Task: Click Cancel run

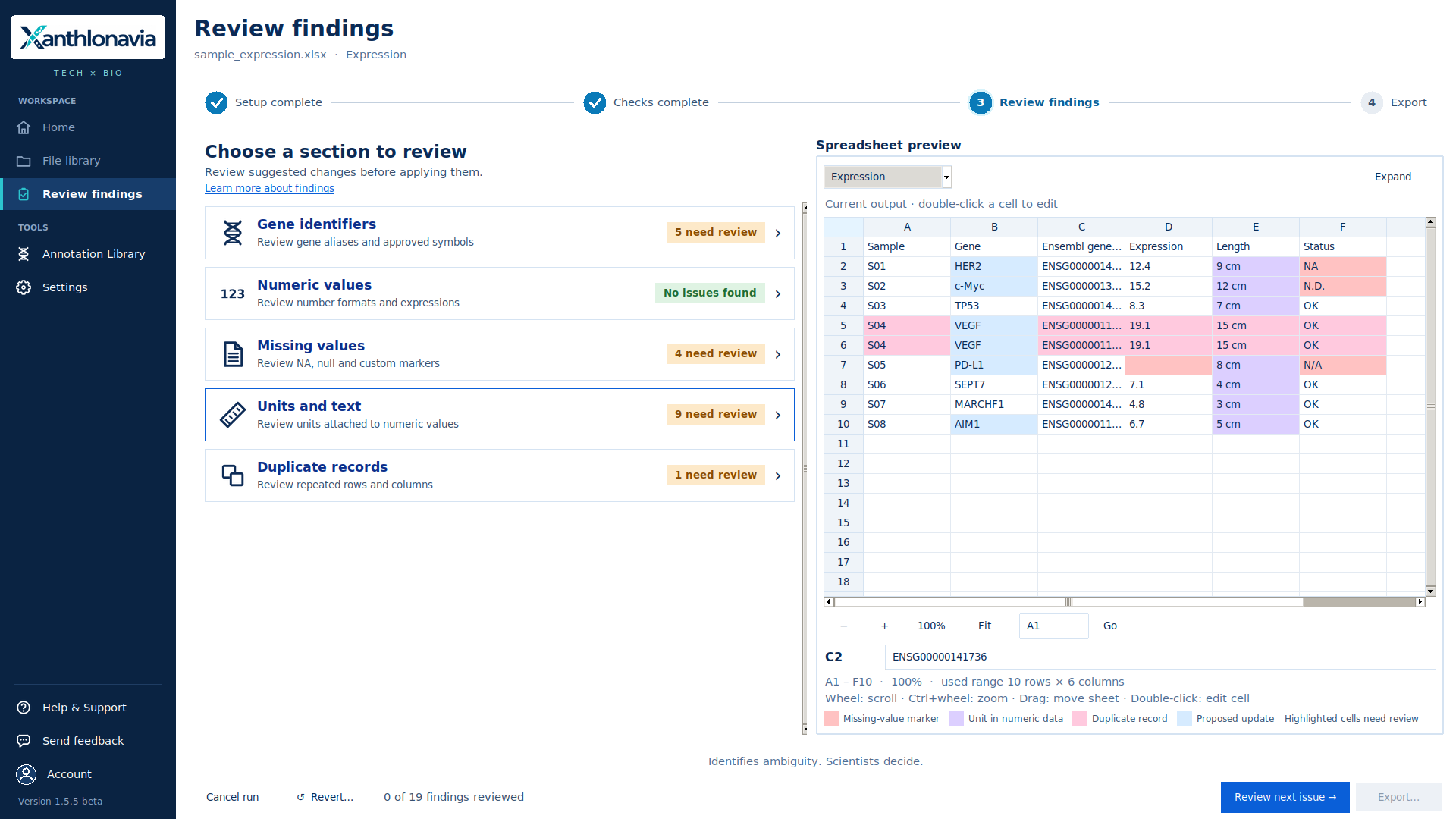Action: [x=233, y=797]
